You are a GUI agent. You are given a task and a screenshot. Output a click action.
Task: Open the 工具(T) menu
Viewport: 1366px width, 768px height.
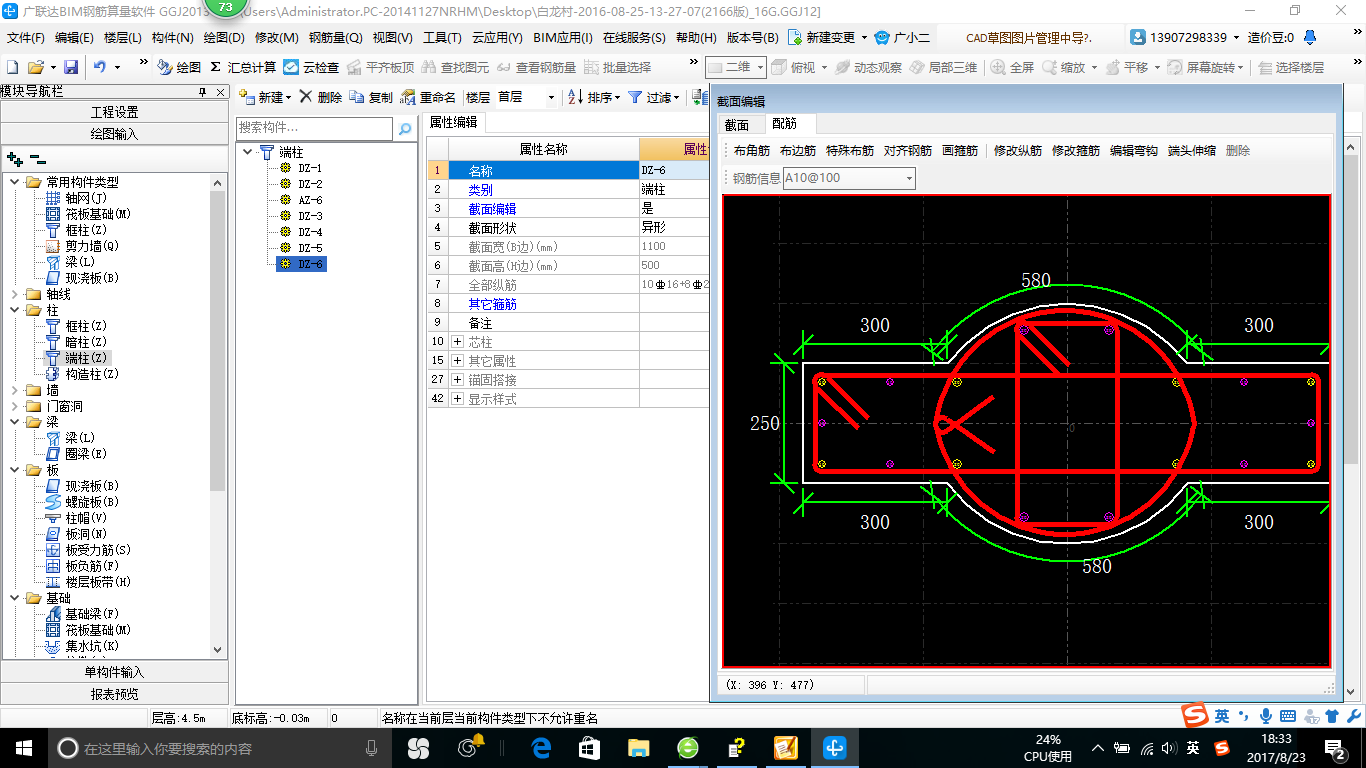(x=442, y=38)
